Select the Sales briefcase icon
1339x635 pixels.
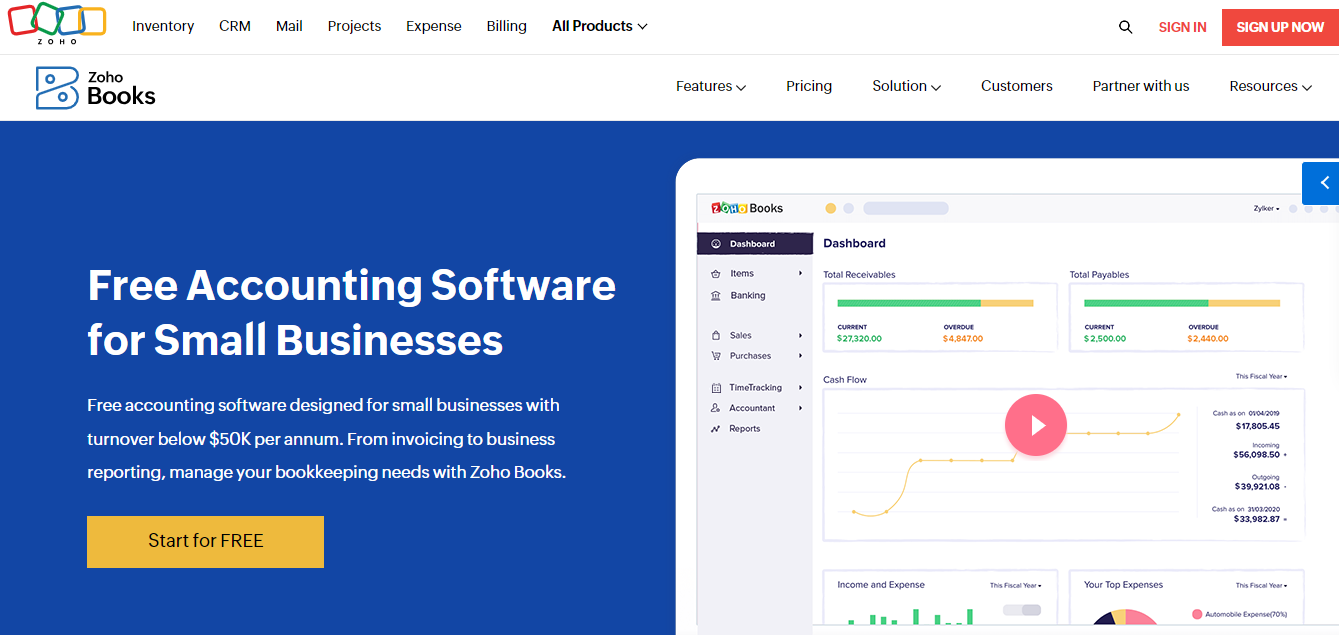(x=716, y=334)
